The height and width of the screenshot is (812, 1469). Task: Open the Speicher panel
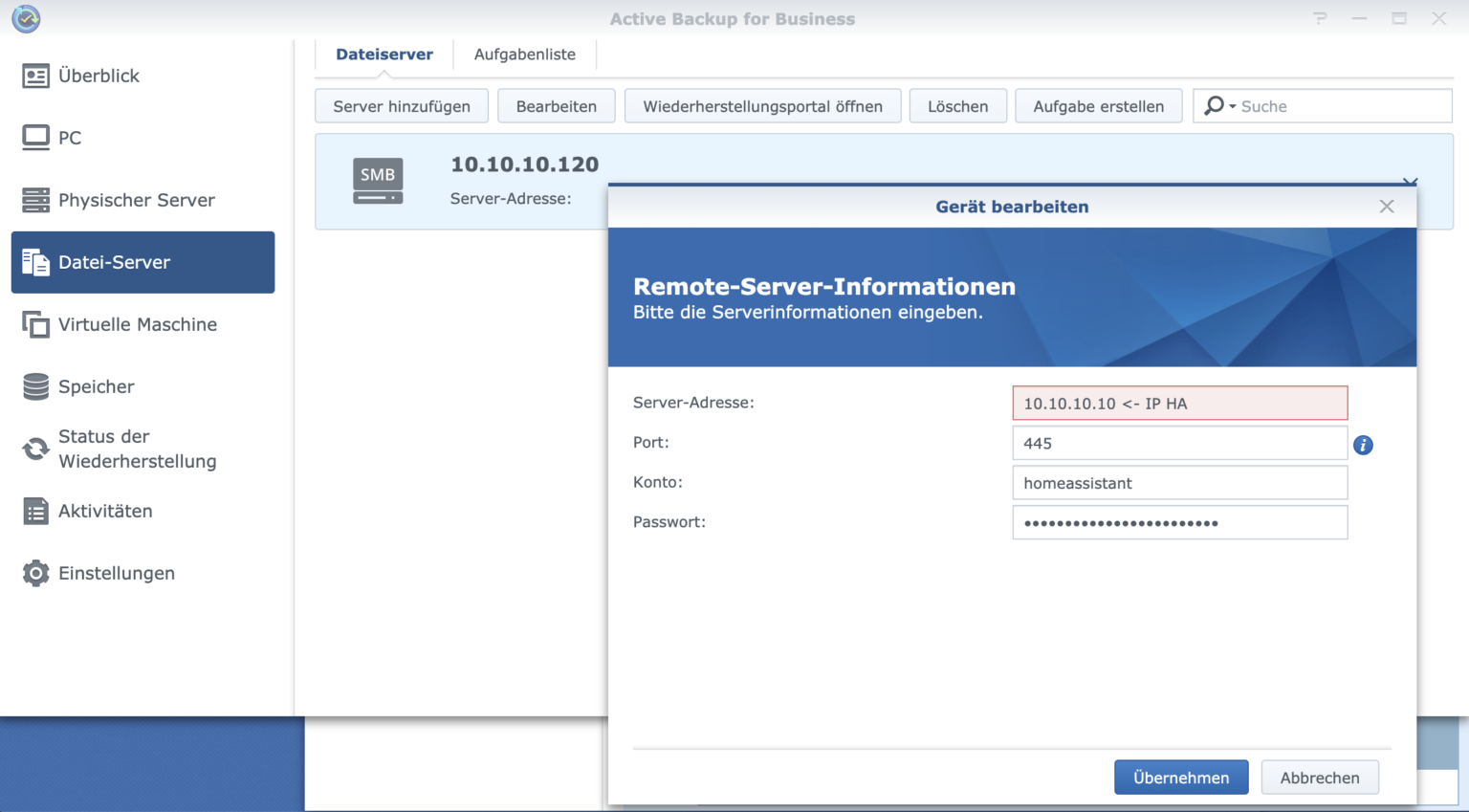tap(96, 386)
